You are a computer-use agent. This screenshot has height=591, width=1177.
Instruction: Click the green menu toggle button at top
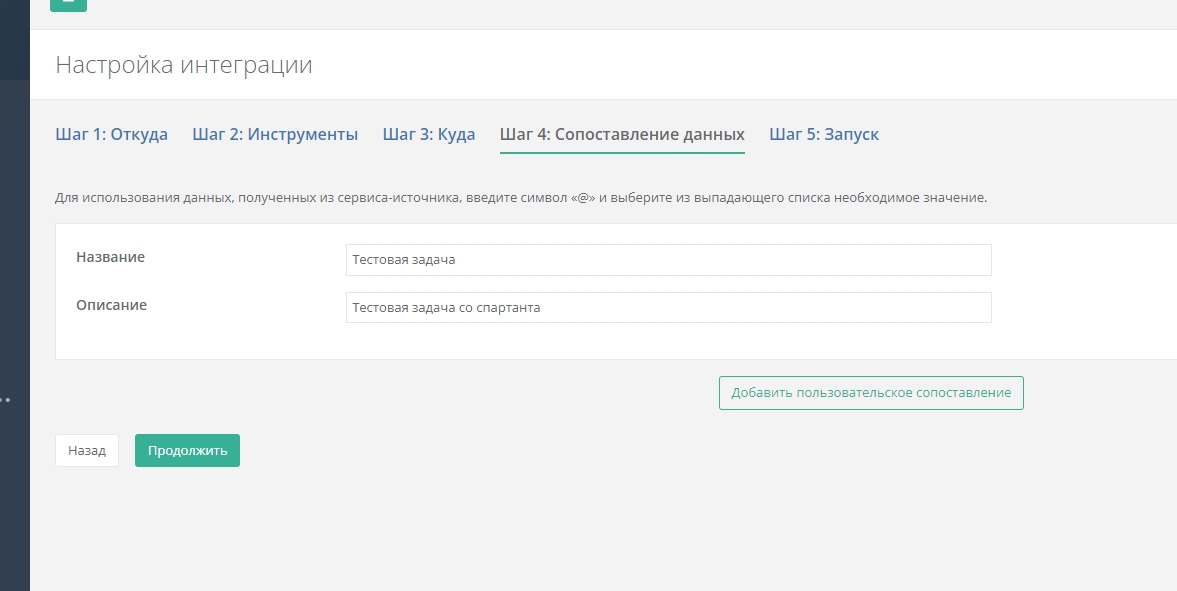coord(68,4)
